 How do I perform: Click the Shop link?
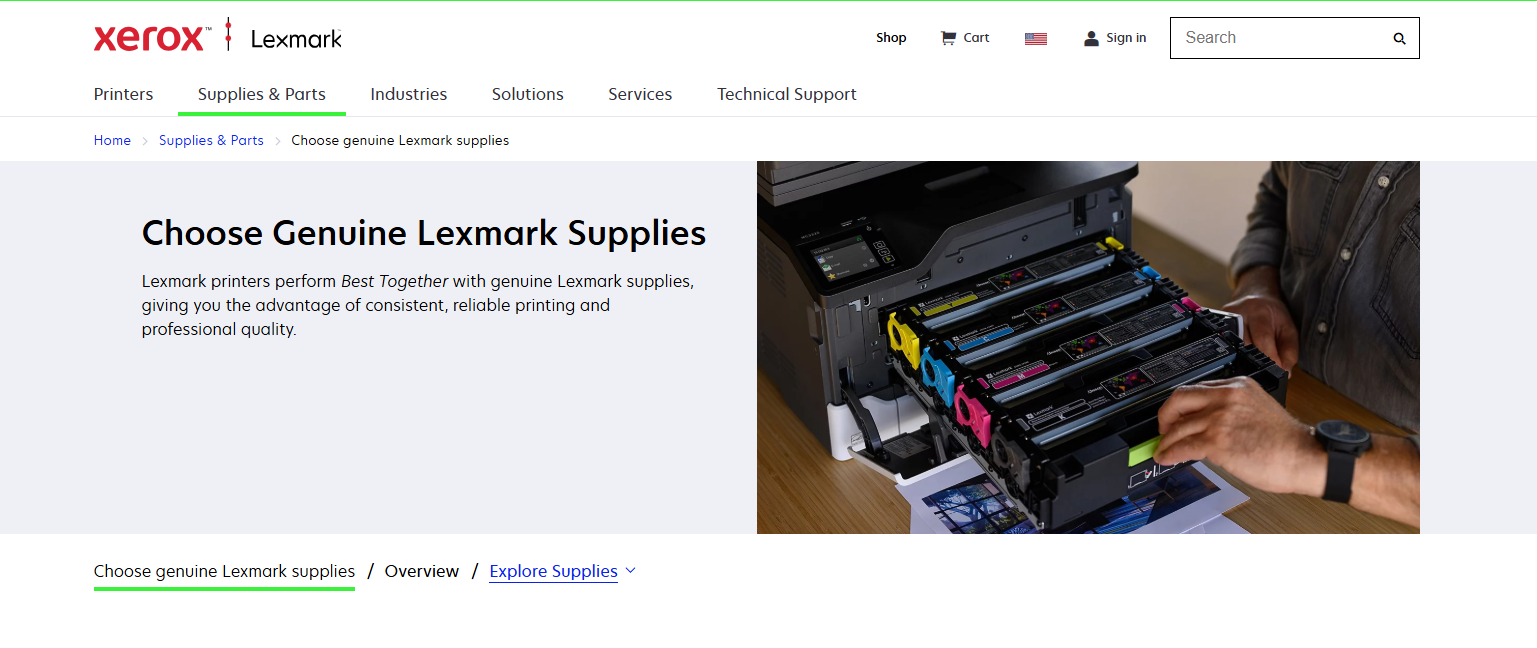(891, 38)
